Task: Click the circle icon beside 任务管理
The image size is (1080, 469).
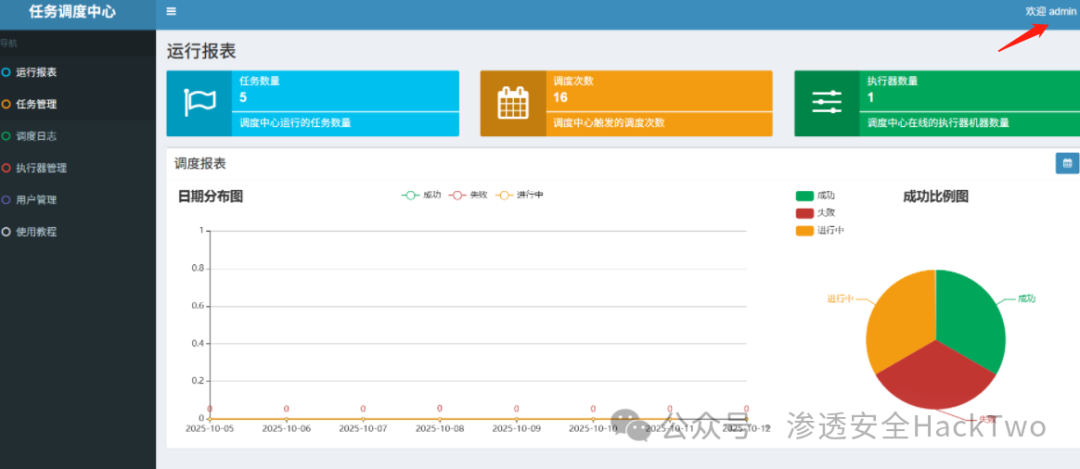Action: (x=6, y=105)
